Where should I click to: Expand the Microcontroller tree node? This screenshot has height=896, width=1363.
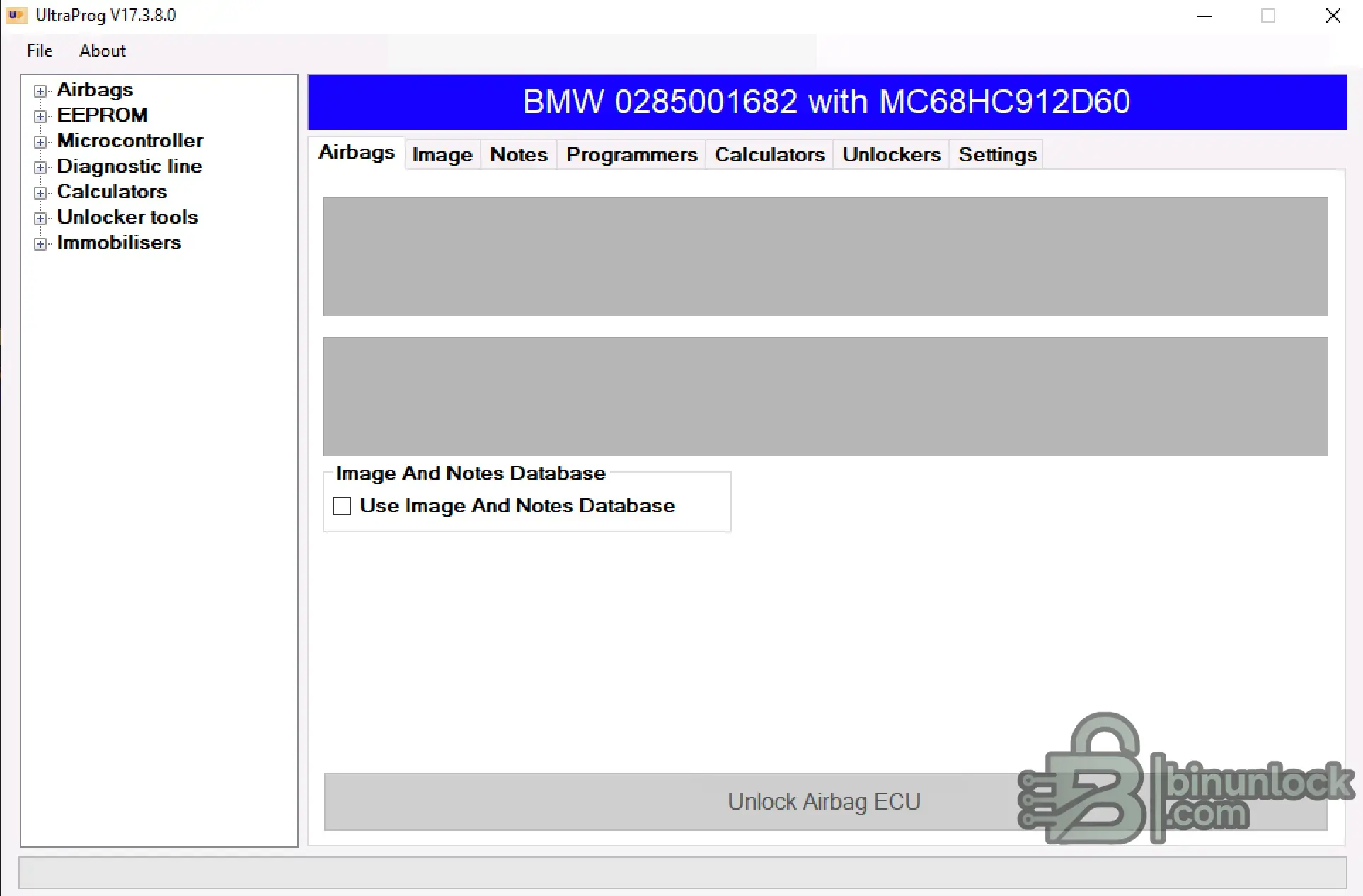point(40,142)
